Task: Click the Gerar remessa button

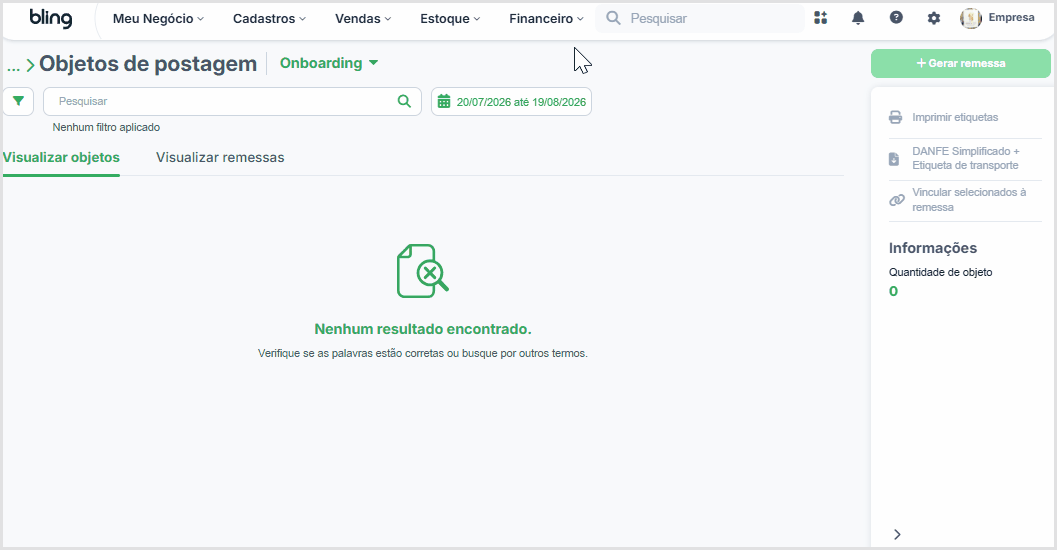Action: point(961,63)
